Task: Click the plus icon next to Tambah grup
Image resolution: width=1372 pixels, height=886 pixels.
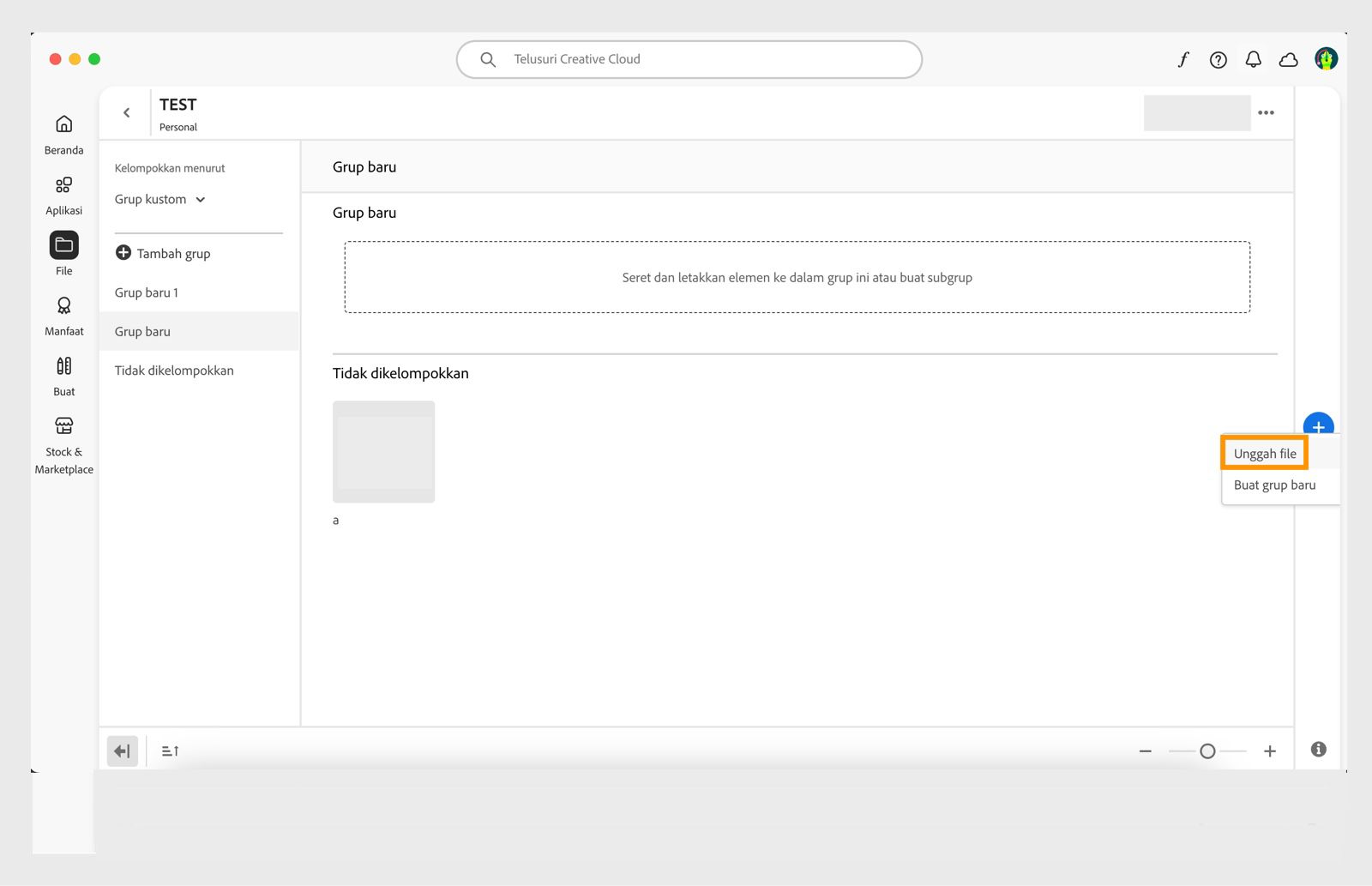Action: coord(123,252)
